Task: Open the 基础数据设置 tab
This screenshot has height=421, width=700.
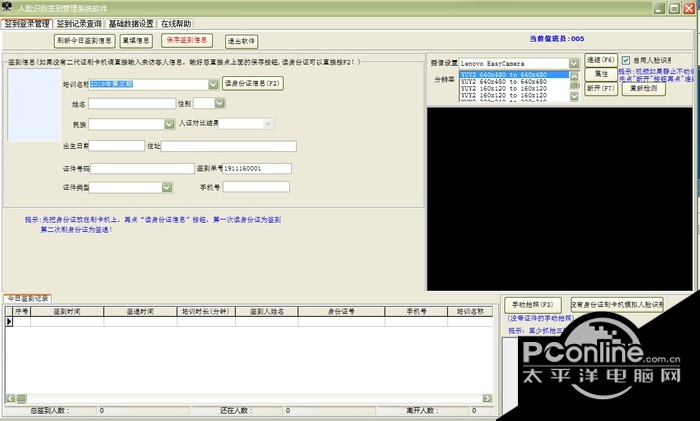Action: tap(131, 23)
